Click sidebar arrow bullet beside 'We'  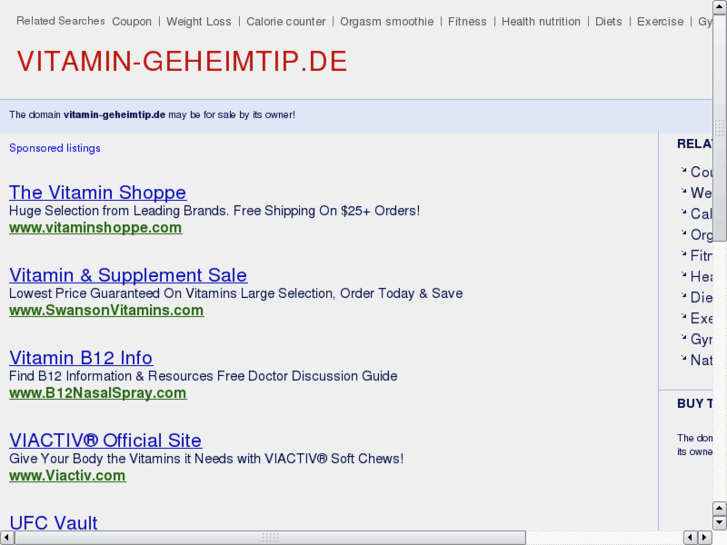pyautogui.click(x=683, y=191)
